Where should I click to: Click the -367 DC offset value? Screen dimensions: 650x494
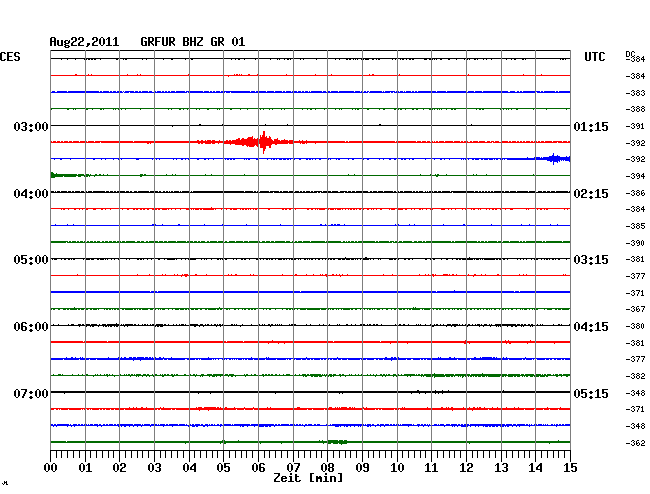pos(635,309)
